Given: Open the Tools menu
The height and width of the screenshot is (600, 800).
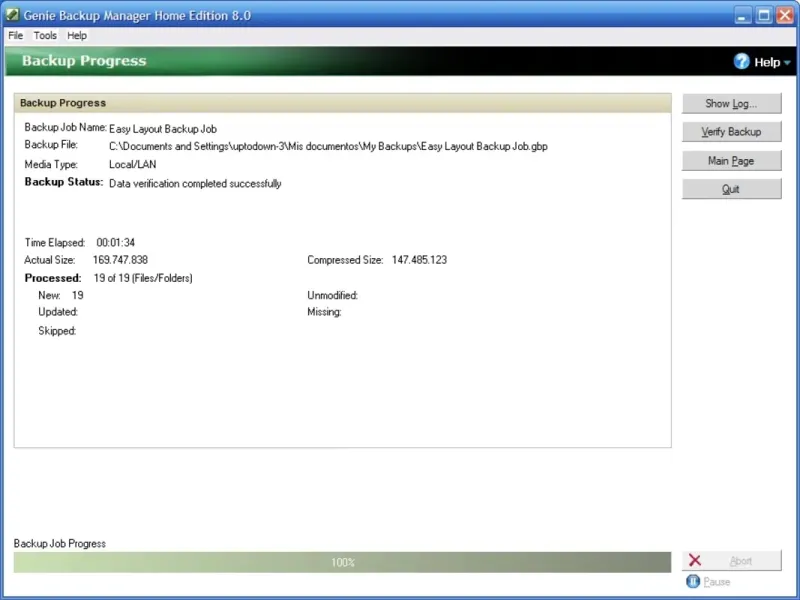Looking at the screenshot, I should [x=45, y=36].
